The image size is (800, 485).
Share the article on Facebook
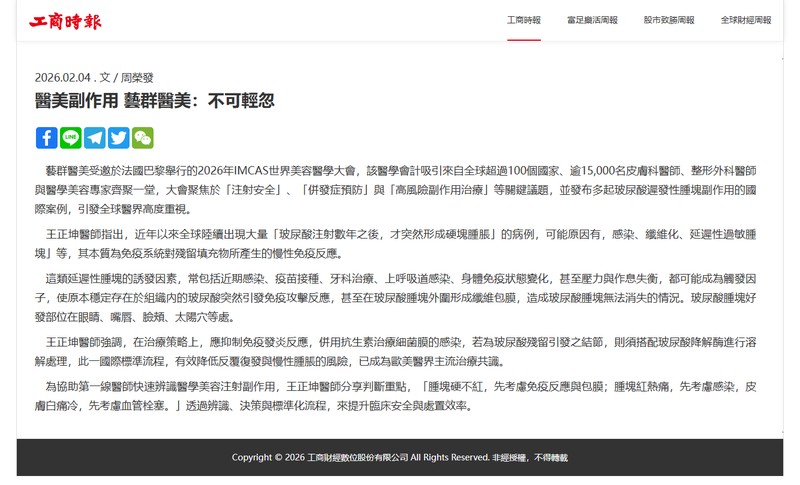click(x=46, y=138)
